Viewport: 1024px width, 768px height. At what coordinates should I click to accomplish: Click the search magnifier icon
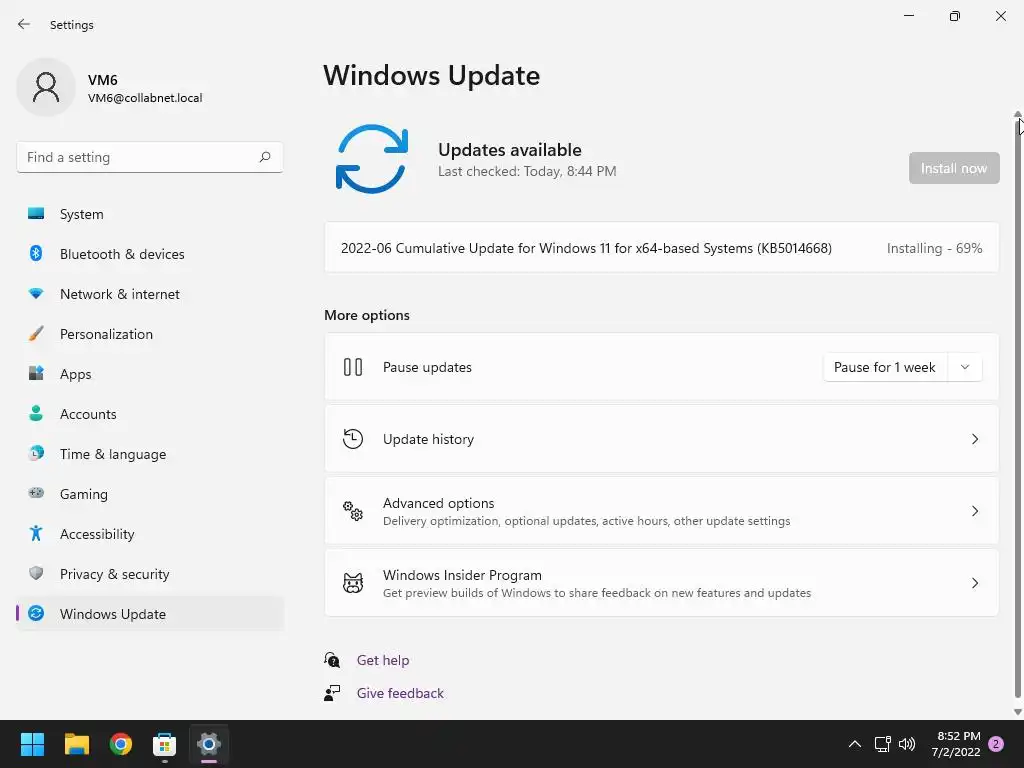pyautogui.click(x=264, y=157)
